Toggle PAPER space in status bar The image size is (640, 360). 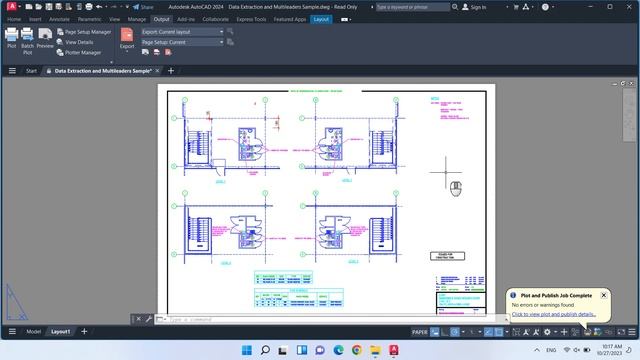coord(420,332)
